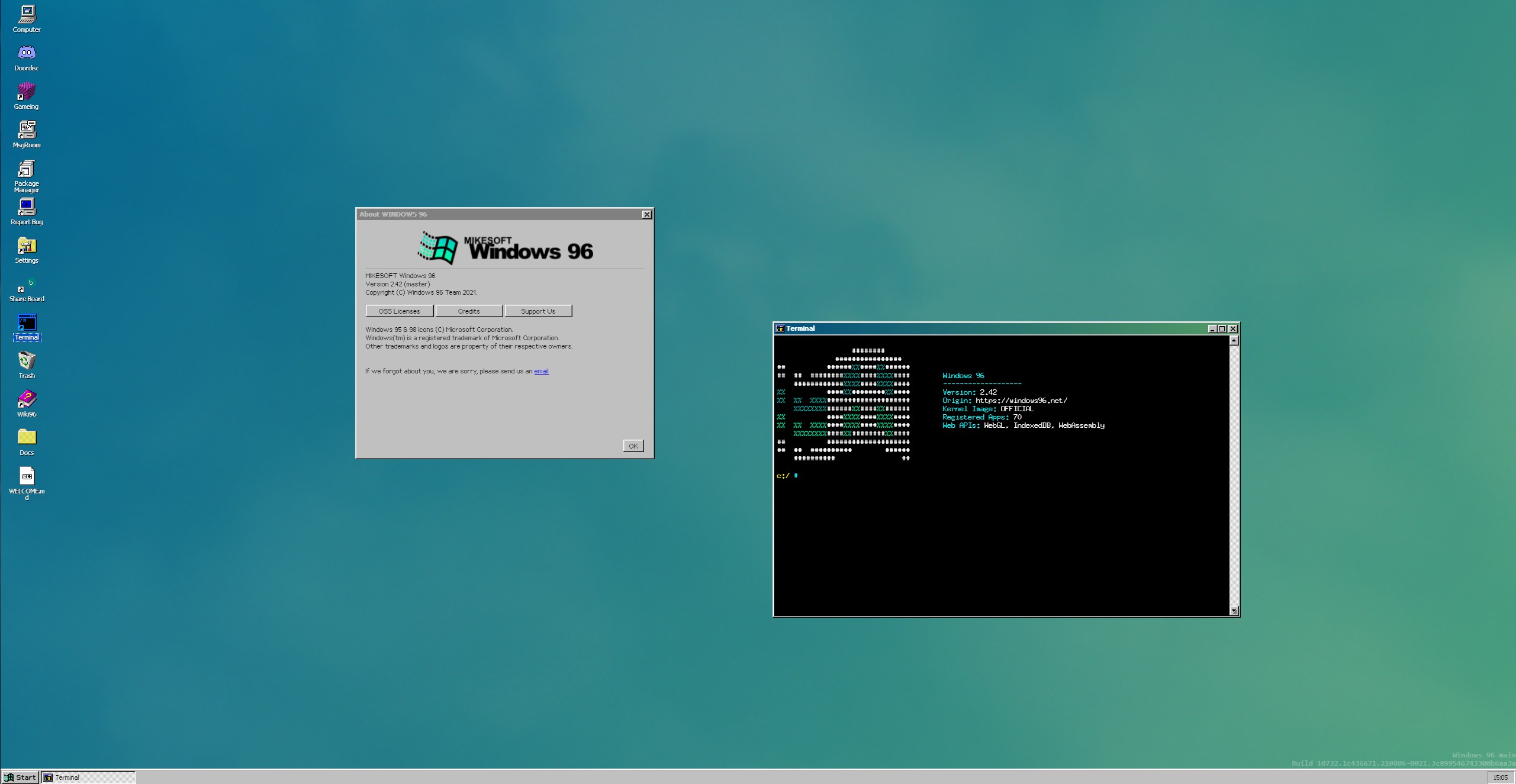Click the Credits button
Screen dimensions: 1516x784
[469, 311]
